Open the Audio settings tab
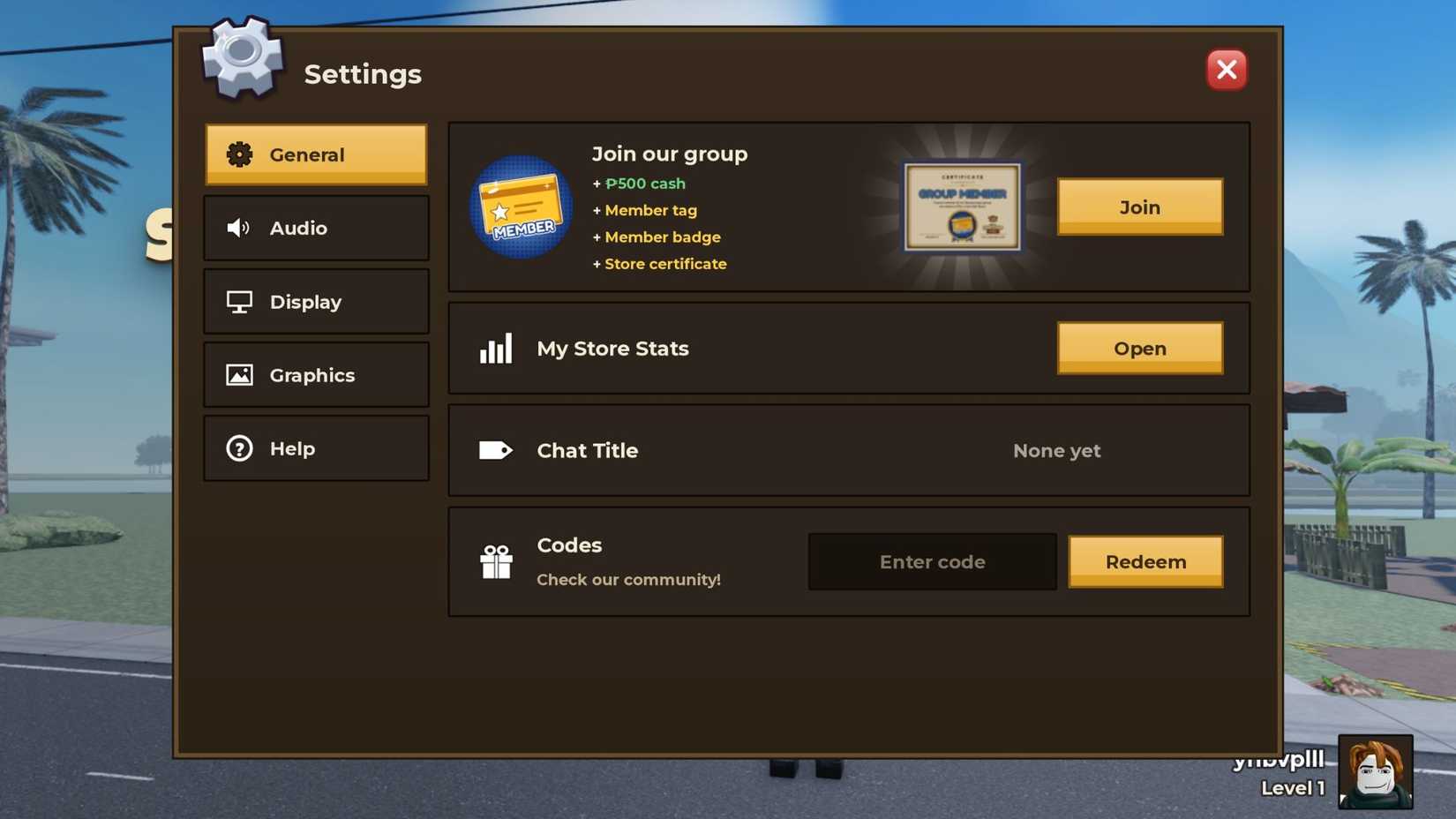The image size is (1456, 819). click(316, 228)
